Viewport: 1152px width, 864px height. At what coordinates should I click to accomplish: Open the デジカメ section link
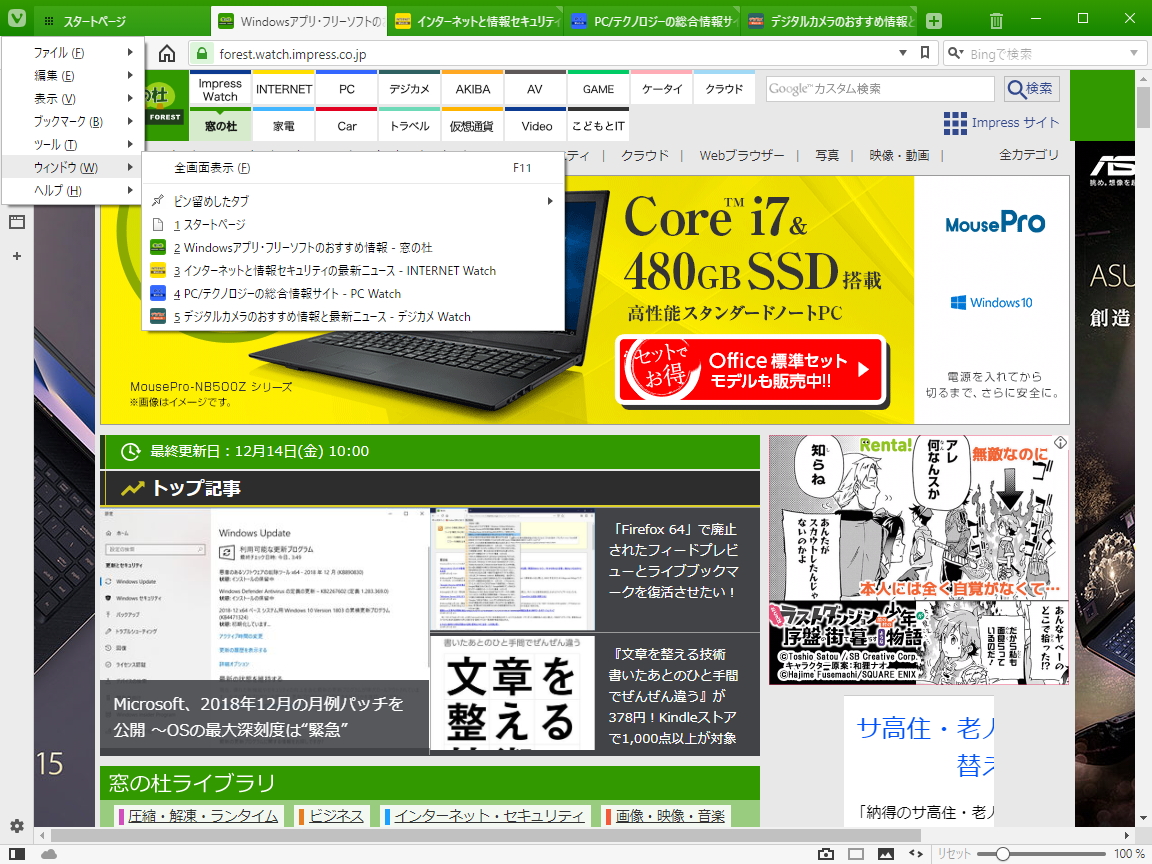coord(408,88)
